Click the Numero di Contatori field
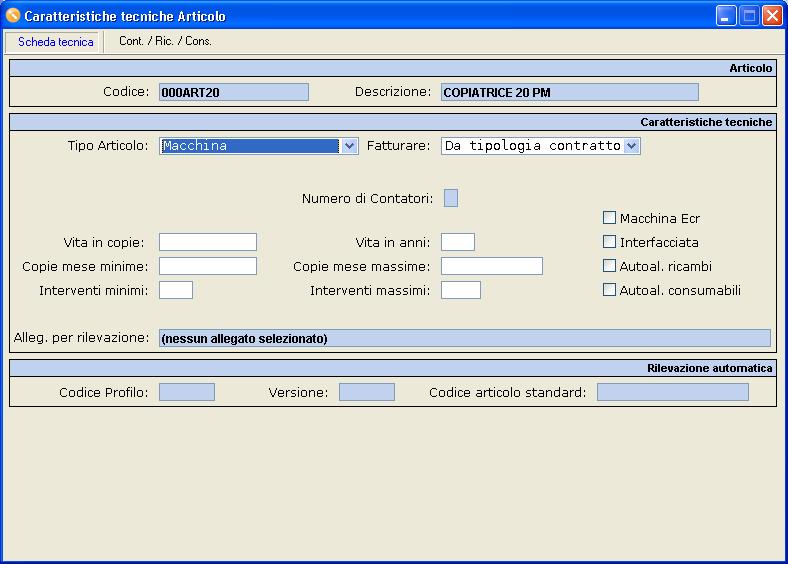The width and height of the screenshot is (788, 564). [x=451, y=198]
